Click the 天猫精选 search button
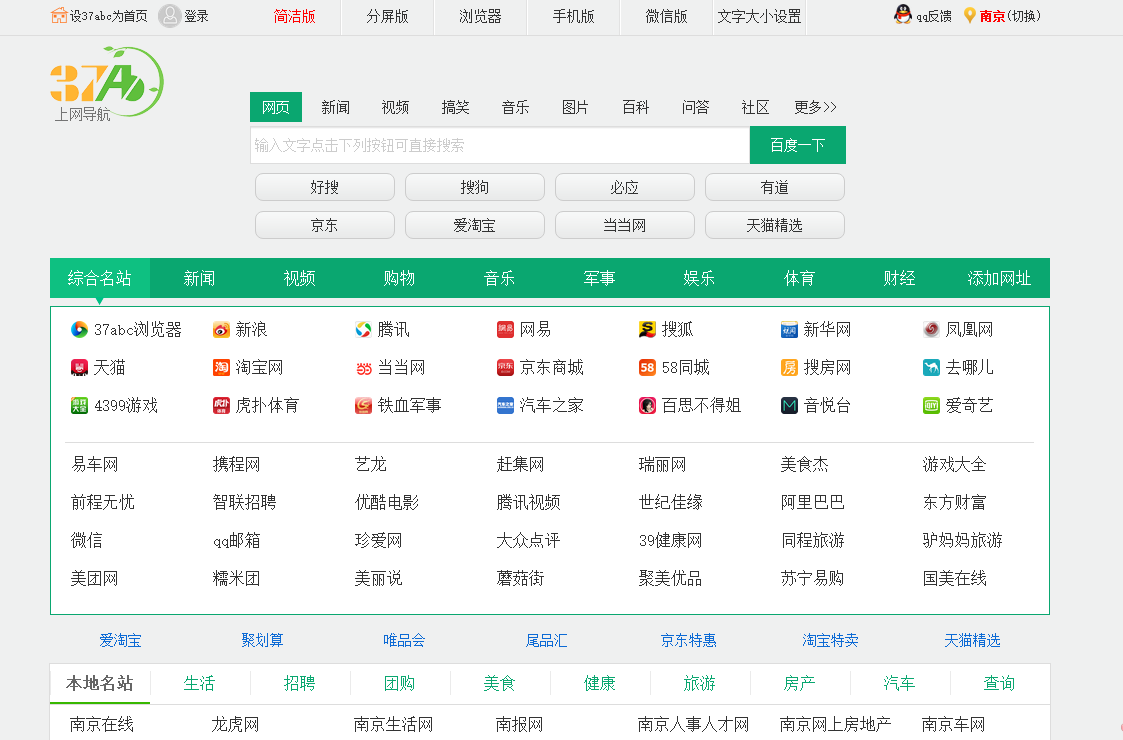 pos(775,225)
